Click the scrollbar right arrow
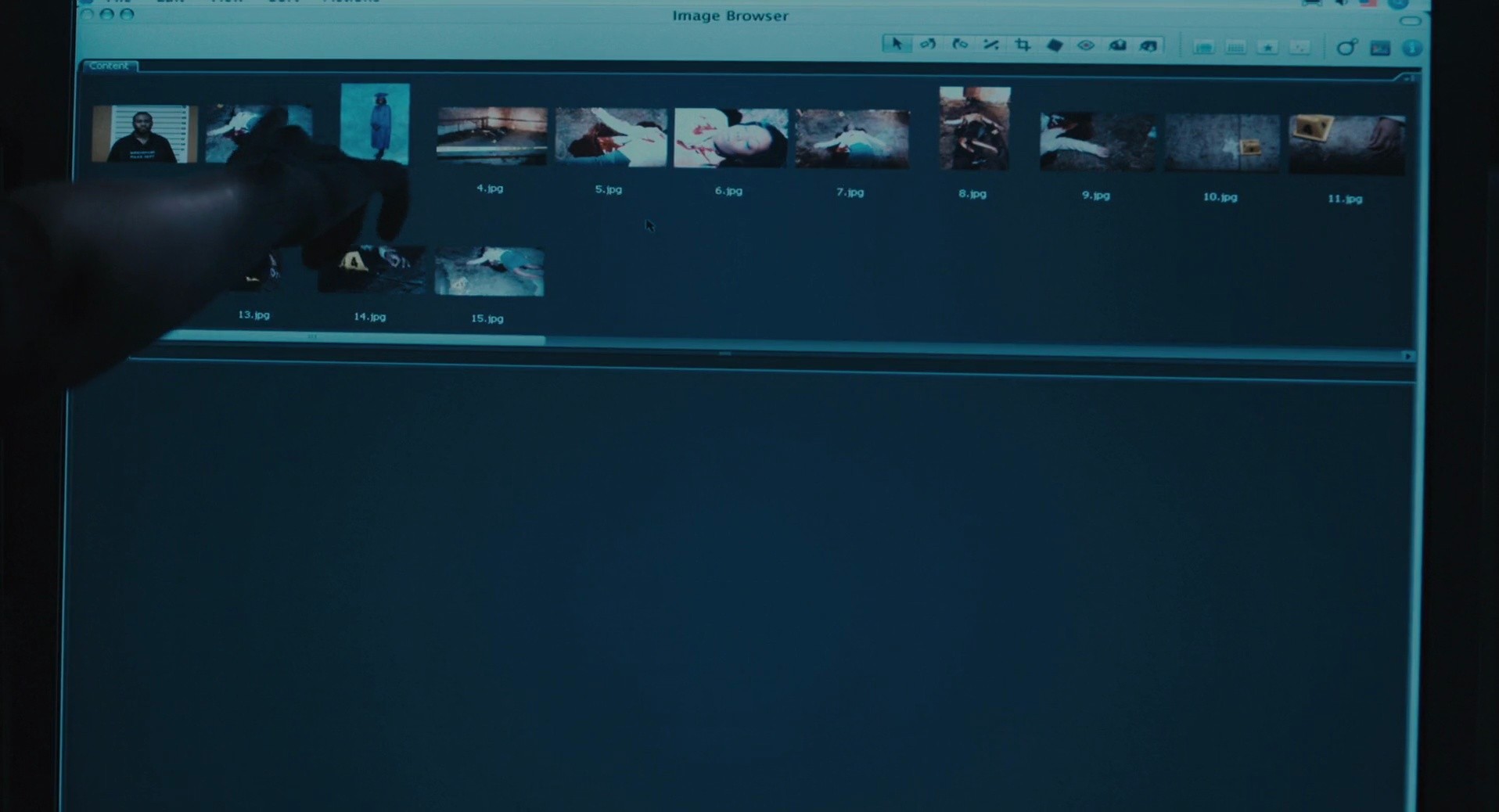Image resolution: width=1499 pixels, height=812 pixels. point(1407,356)
